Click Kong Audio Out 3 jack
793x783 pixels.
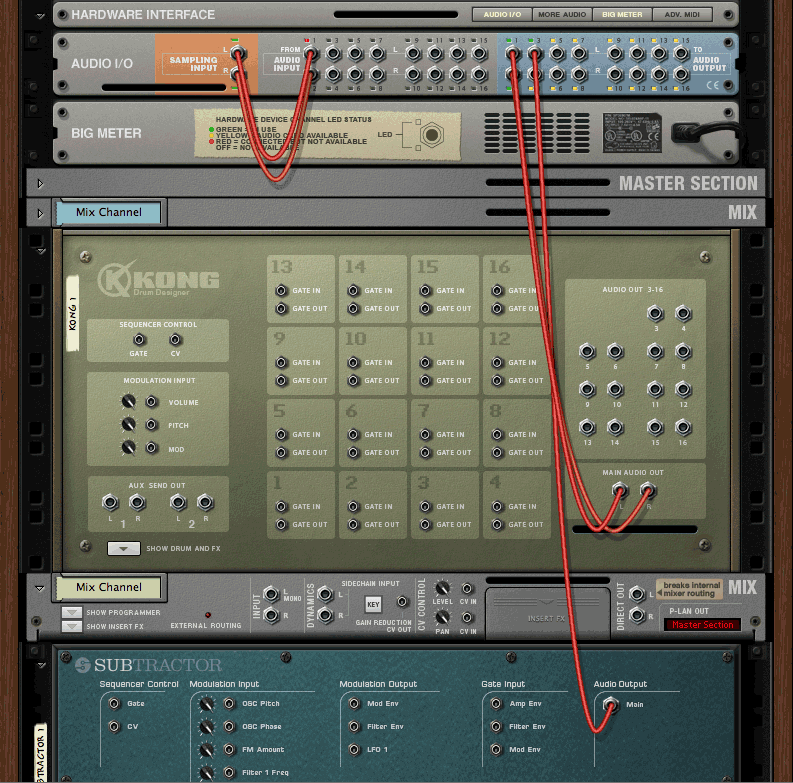[x=655, y=313]
